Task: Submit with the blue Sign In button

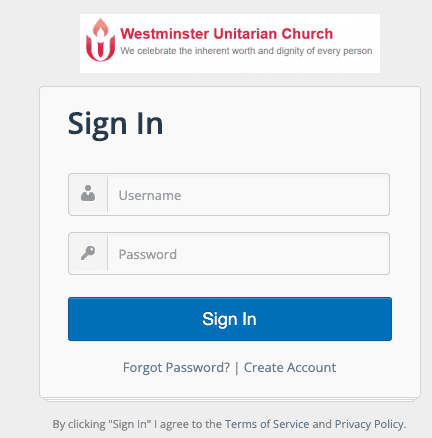Action: click(x=230, y=319)
